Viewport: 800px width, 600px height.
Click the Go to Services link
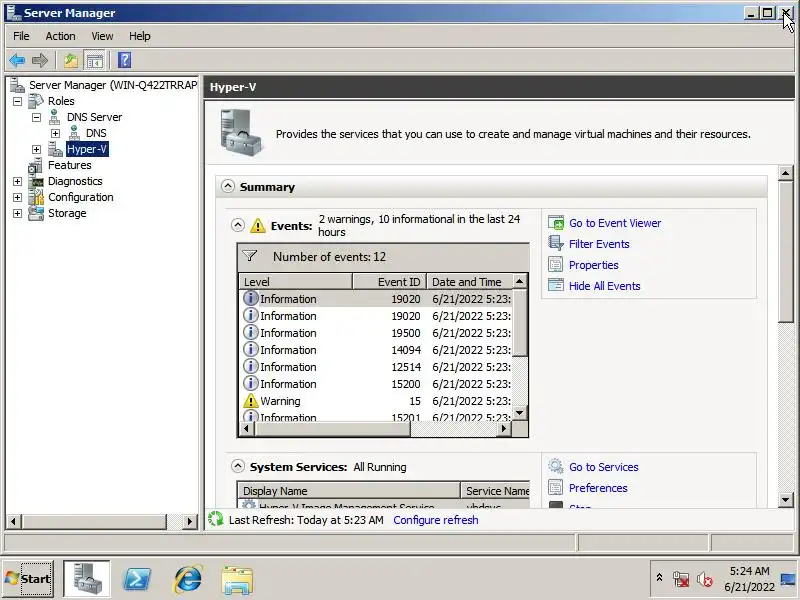604,467
